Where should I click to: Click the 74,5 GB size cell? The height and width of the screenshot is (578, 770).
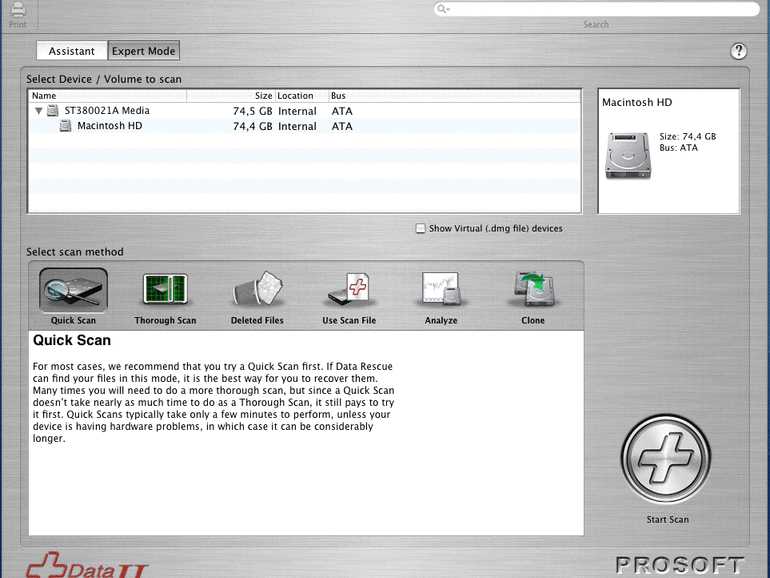tap(252, 111)
